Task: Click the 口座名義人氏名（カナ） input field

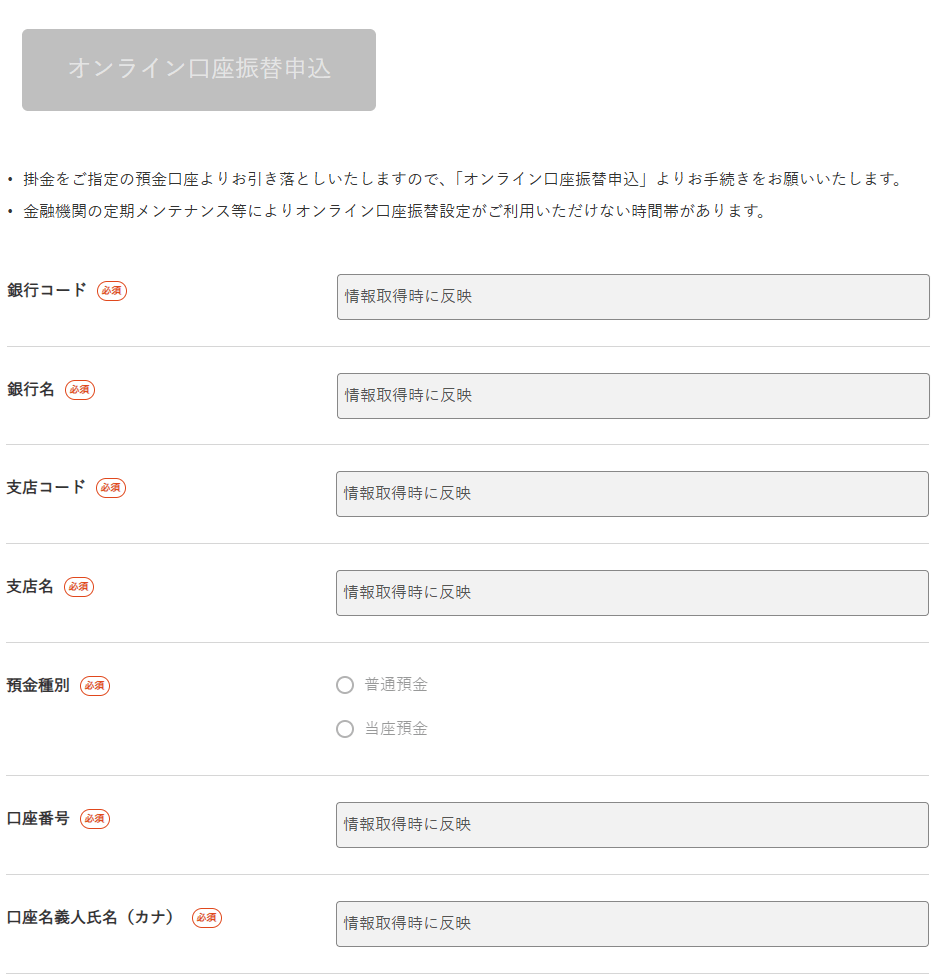Action: pyautogui.click(x=632, y=924)
